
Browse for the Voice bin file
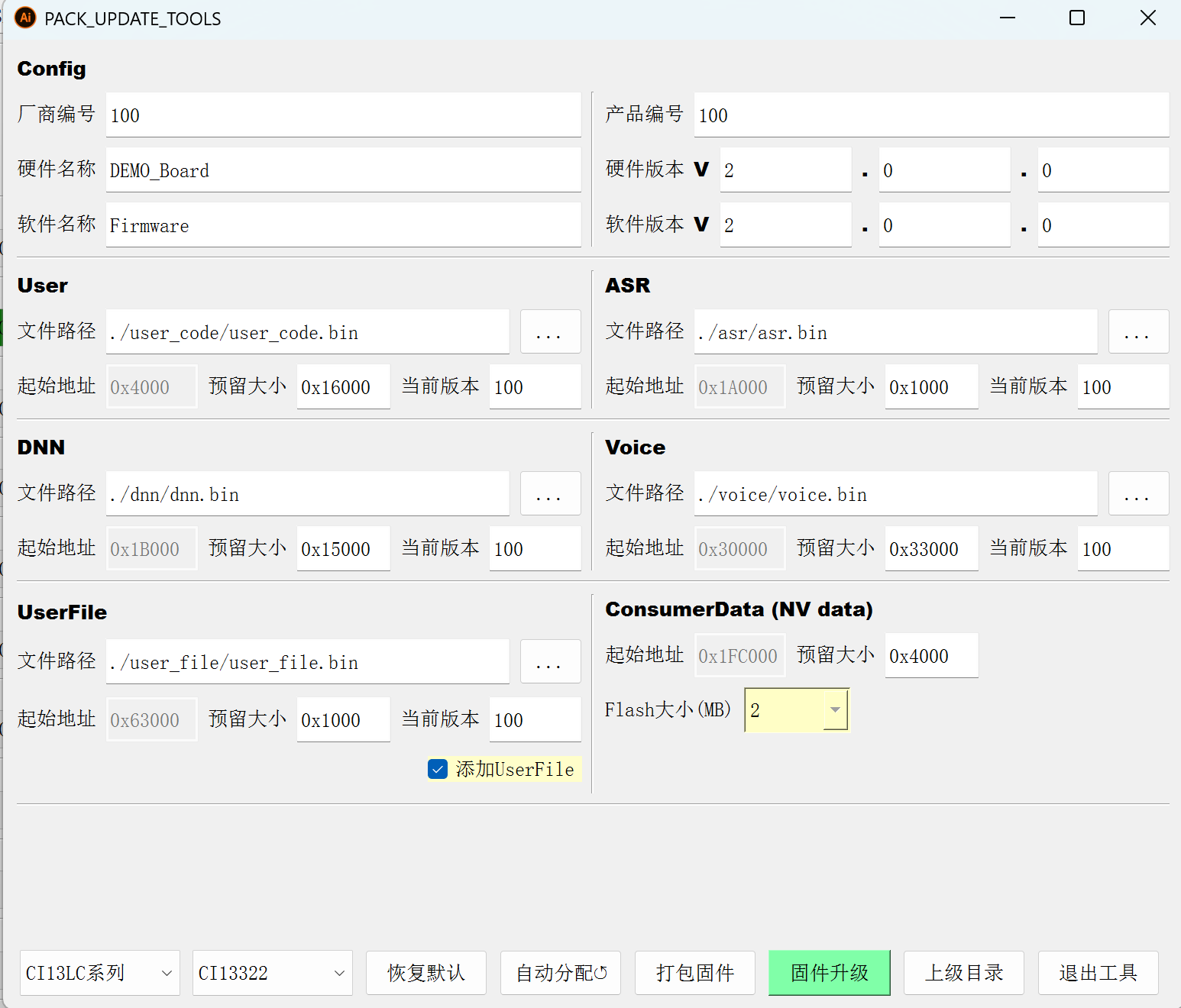click(1137, 494)
